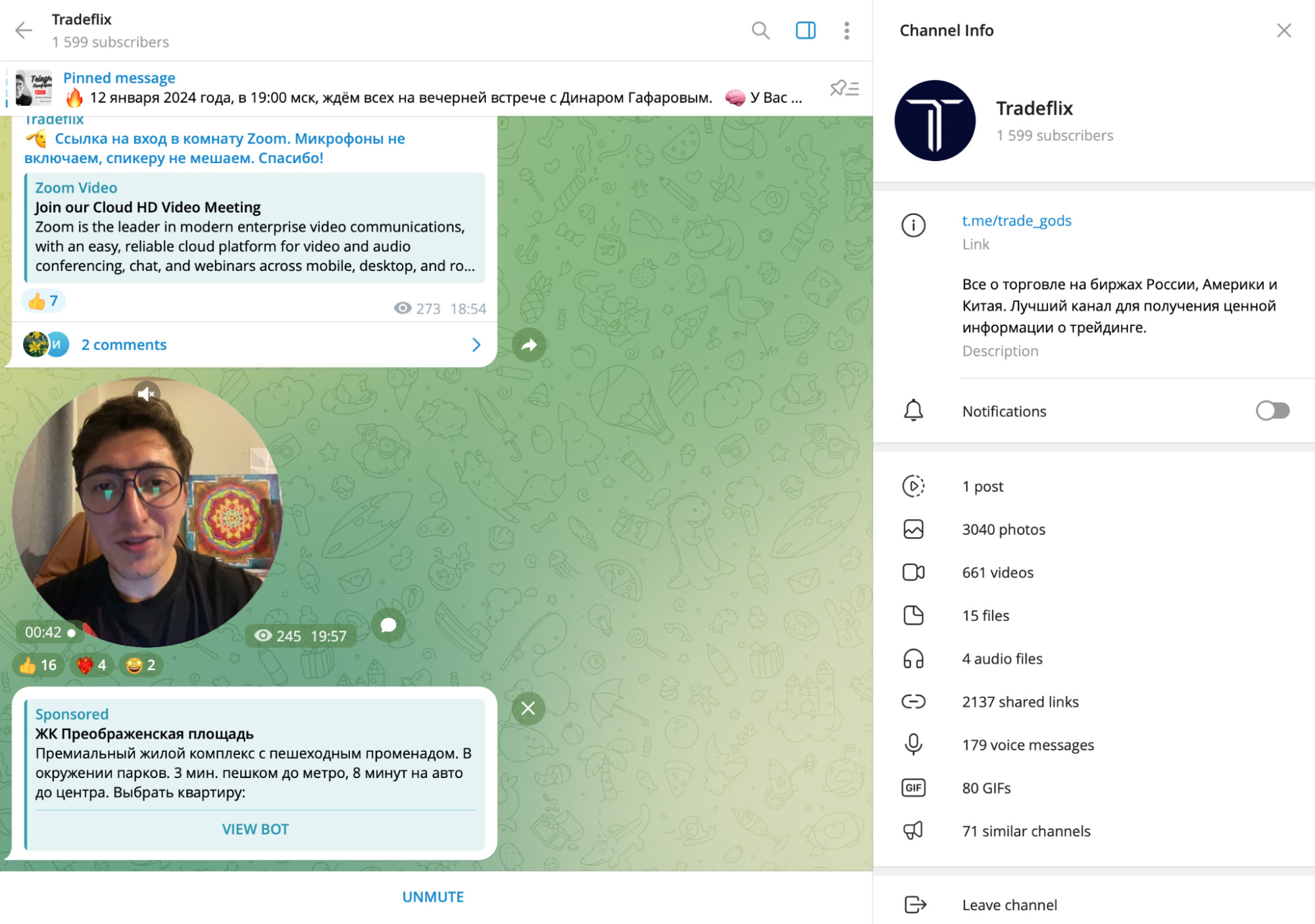Open the 661 videos list
This screenshot has width=1315, height=924.
coord(1094,573)
